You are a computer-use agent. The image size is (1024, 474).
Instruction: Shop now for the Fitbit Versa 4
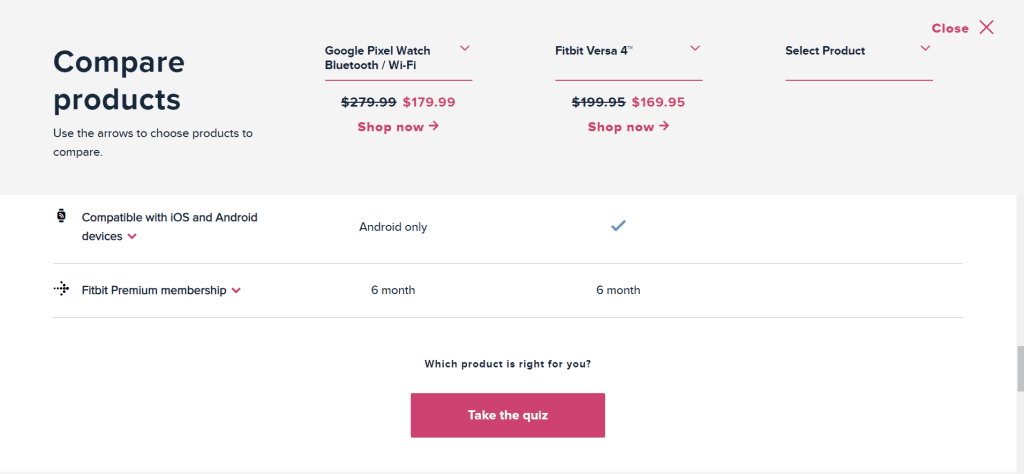pos(628,127)
